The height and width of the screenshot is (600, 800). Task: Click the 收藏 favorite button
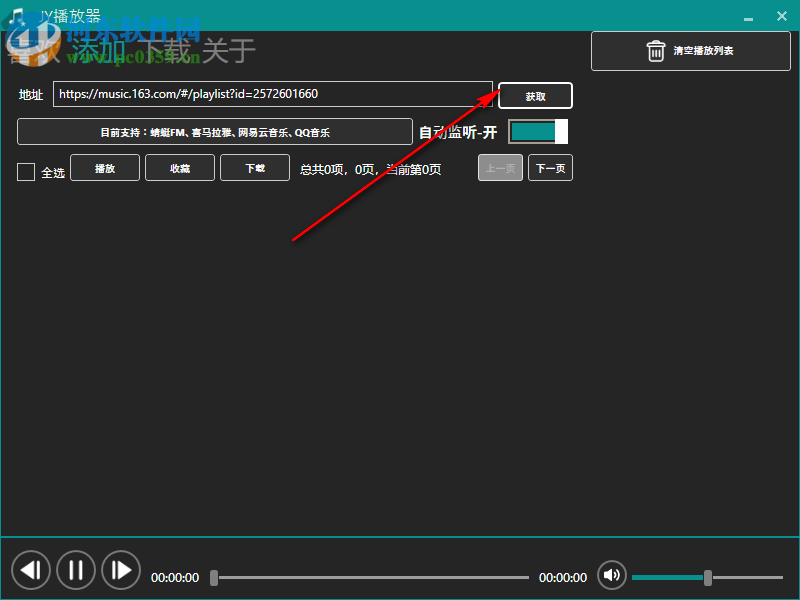click(x=179, y=168)
